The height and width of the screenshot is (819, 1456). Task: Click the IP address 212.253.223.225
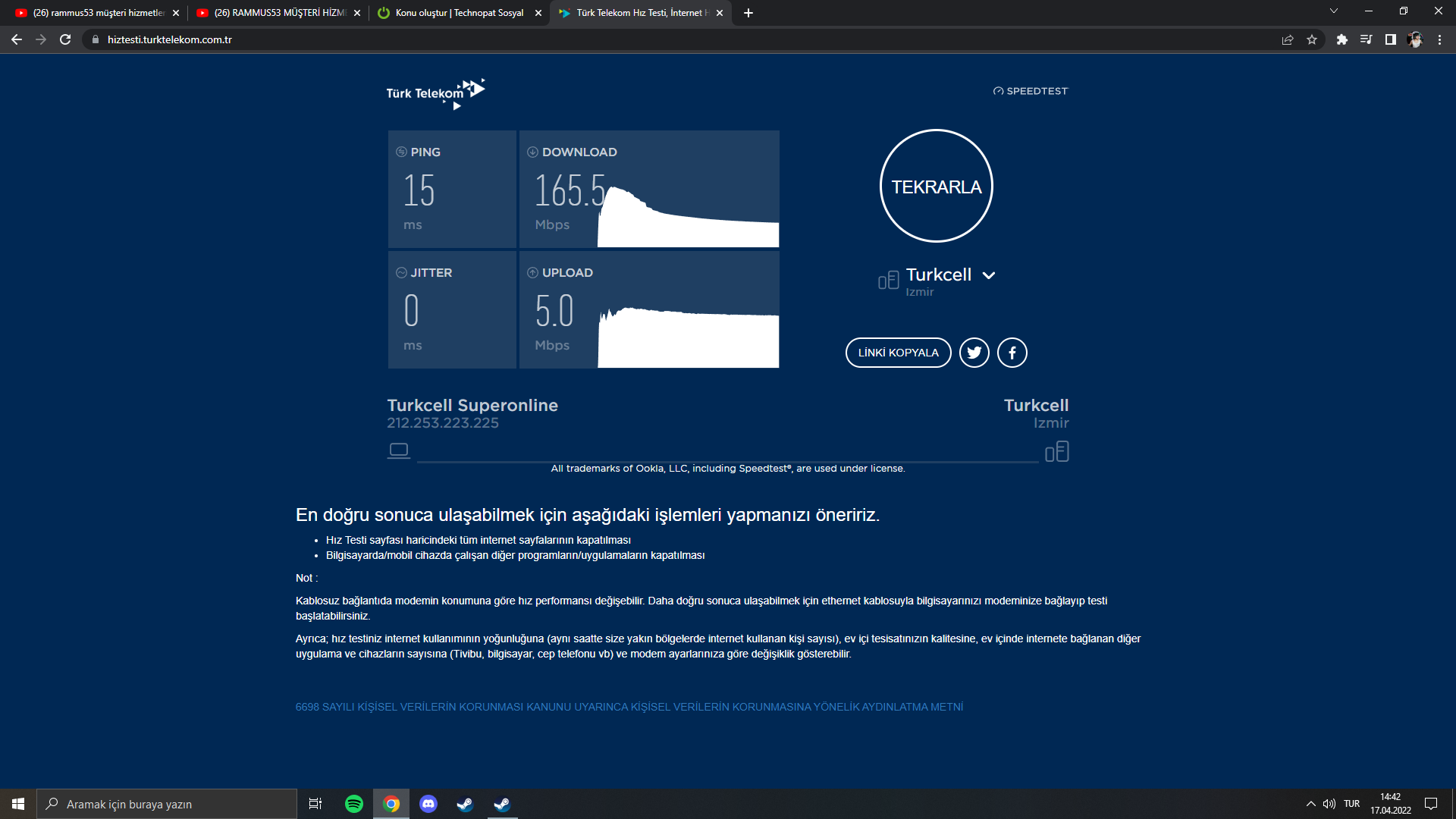tap(443, 423)
